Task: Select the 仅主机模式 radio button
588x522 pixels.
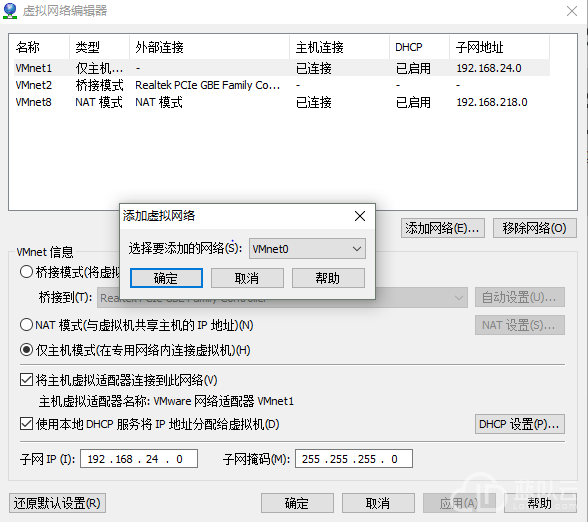Action: (x=26, y=350)
